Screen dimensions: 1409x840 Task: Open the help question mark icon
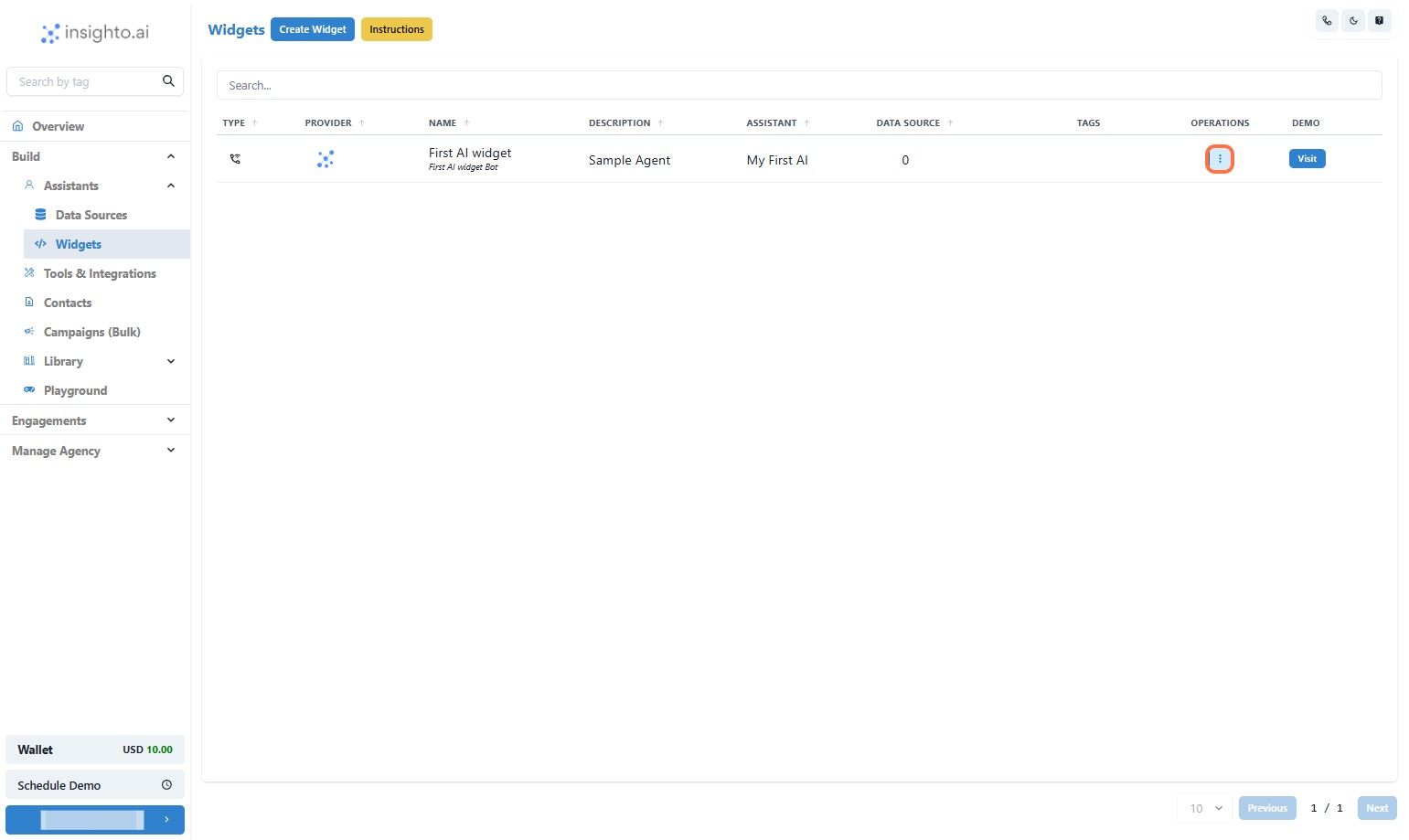tap(1379, 20)
